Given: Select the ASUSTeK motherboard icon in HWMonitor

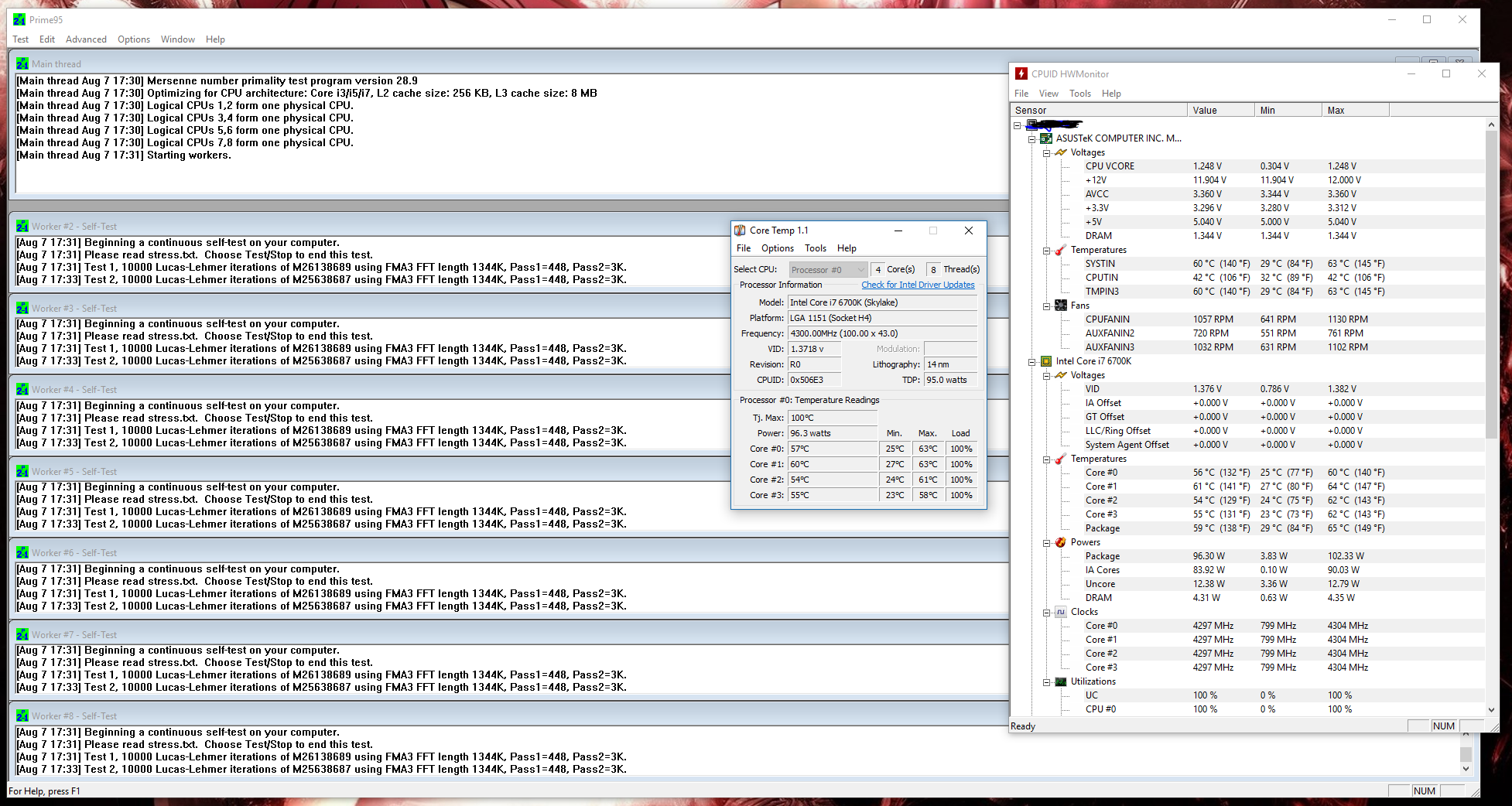Looking at the screenshot, I should tap(1046, 138).
